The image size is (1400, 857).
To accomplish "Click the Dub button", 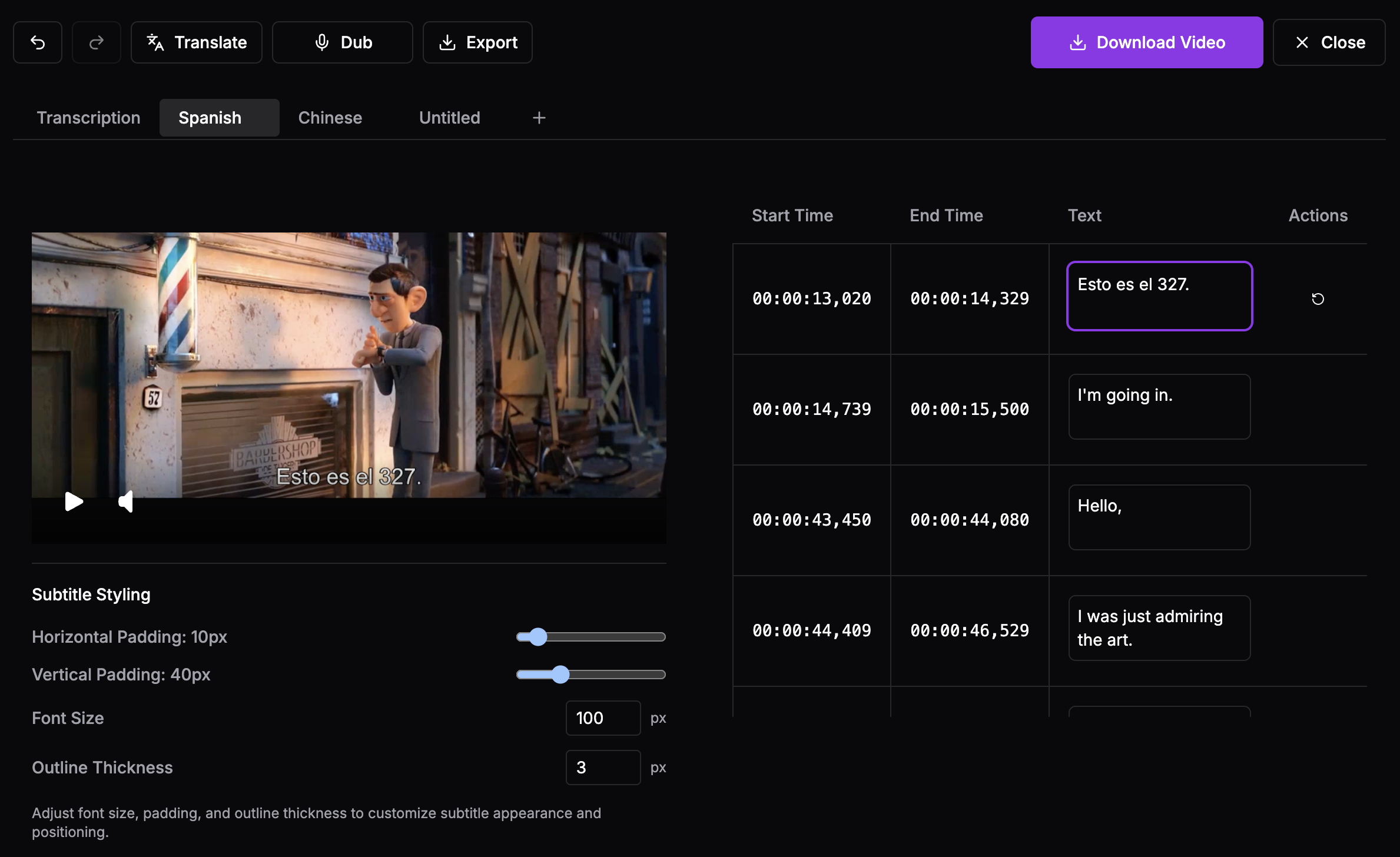I will point(343,42).
